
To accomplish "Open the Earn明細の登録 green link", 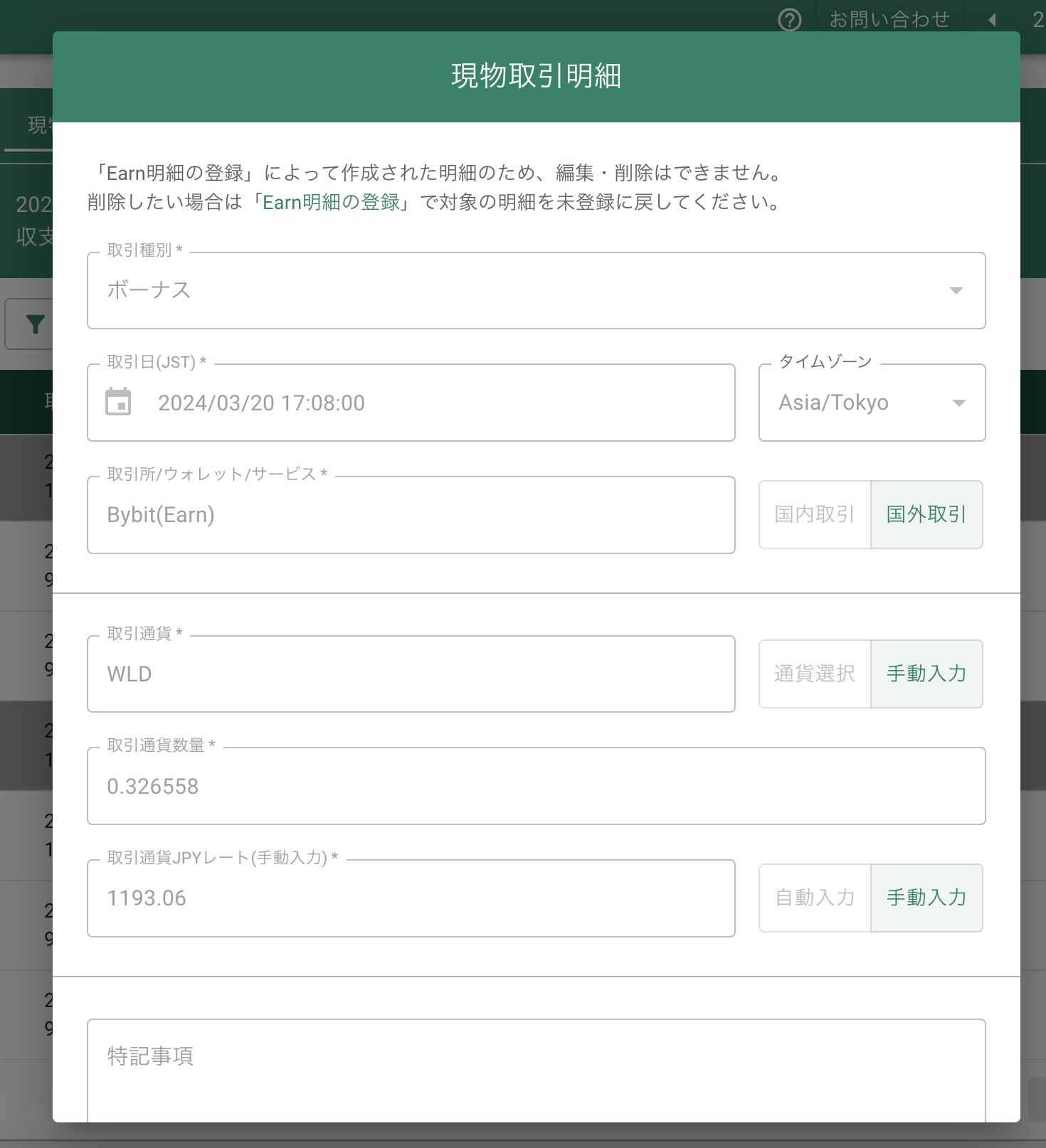I will (x=332, y=203).
